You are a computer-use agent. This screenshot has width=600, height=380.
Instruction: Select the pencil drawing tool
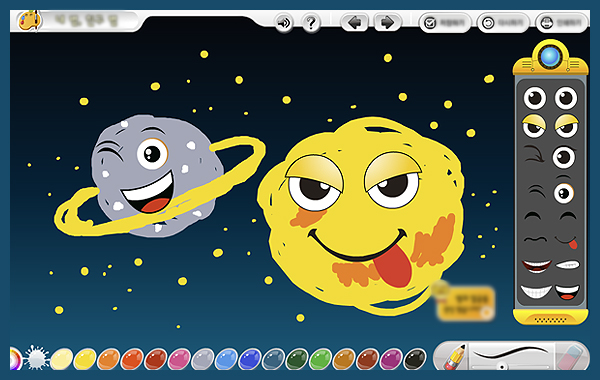[455, 357]
